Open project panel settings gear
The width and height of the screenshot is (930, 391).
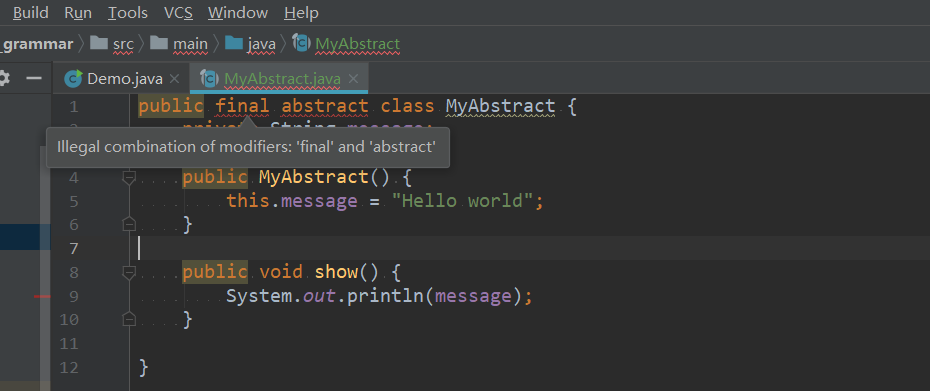pyautogui.click(x=4, y=78)
